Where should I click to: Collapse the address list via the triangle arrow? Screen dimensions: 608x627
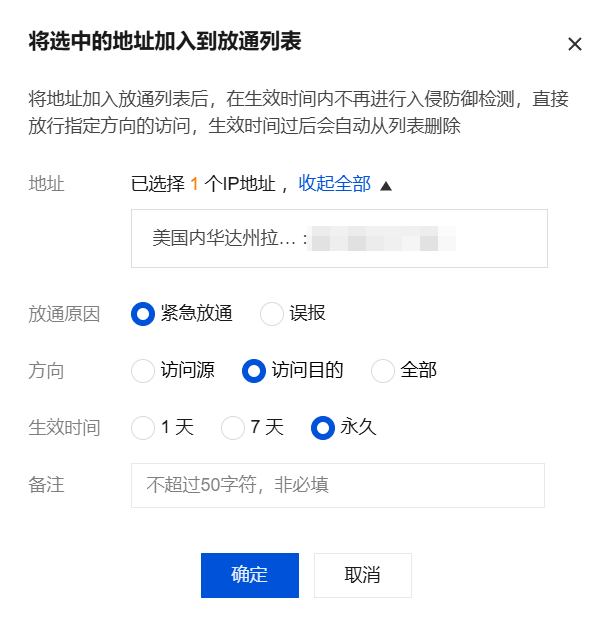tap(386, 185)
